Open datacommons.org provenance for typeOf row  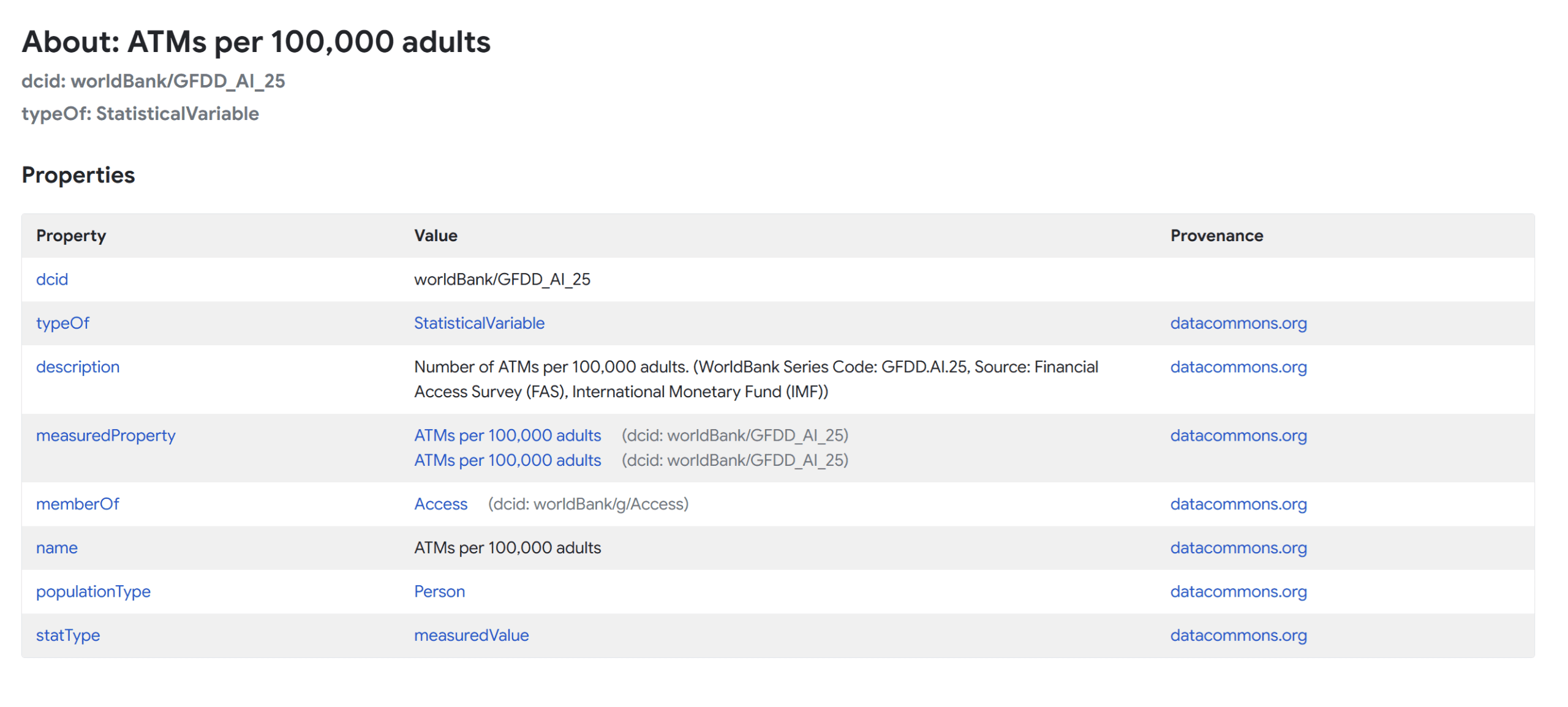[x=1237, y=323]
